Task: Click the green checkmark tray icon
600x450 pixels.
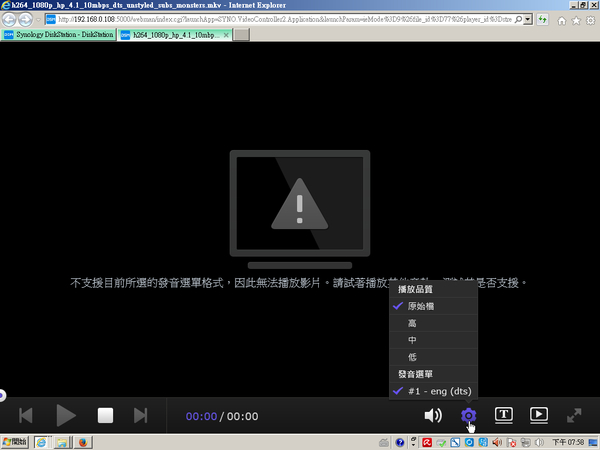Action: coord(441,443)
